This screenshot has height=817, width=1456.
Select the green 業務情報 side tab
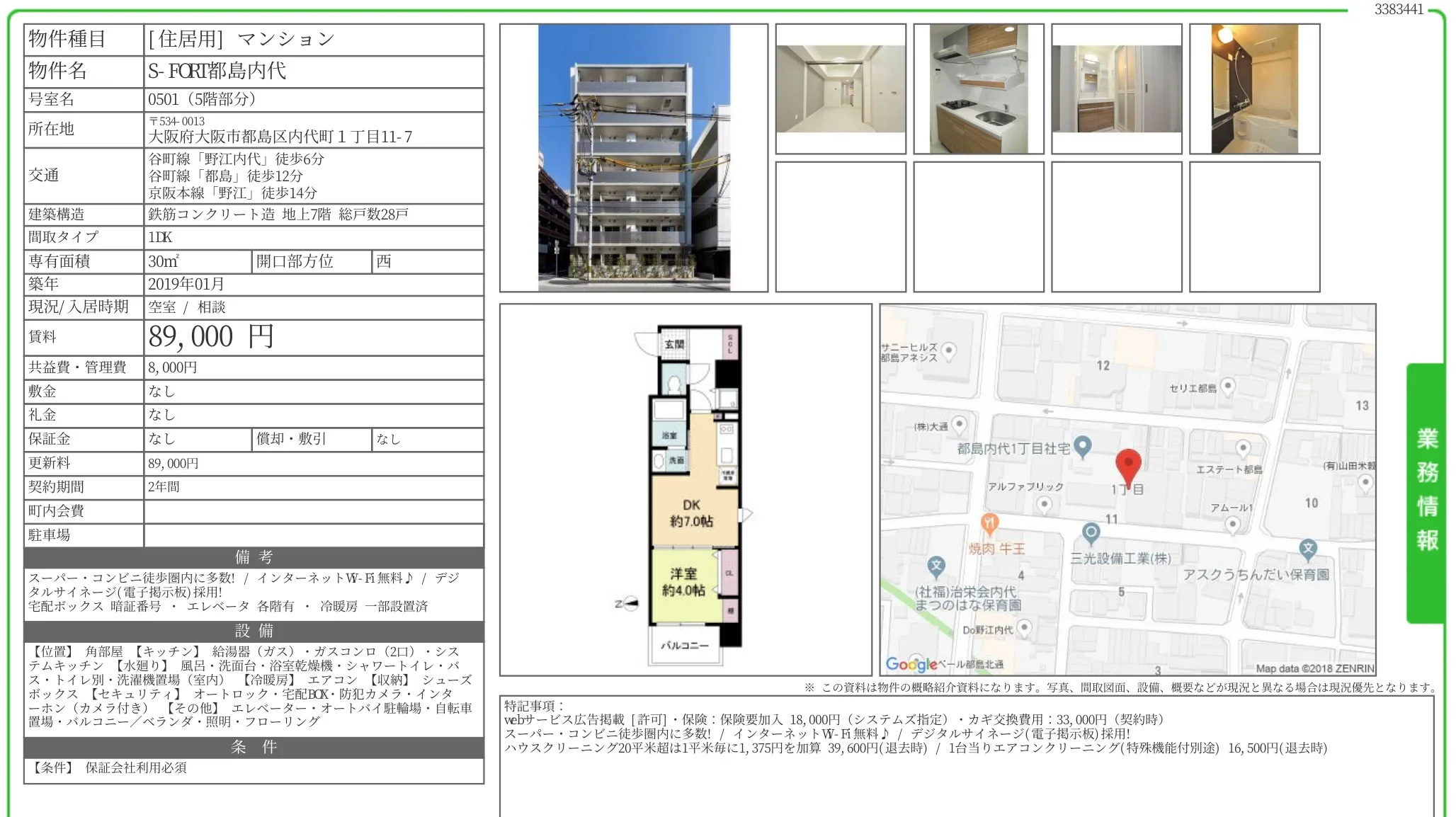1426,491
